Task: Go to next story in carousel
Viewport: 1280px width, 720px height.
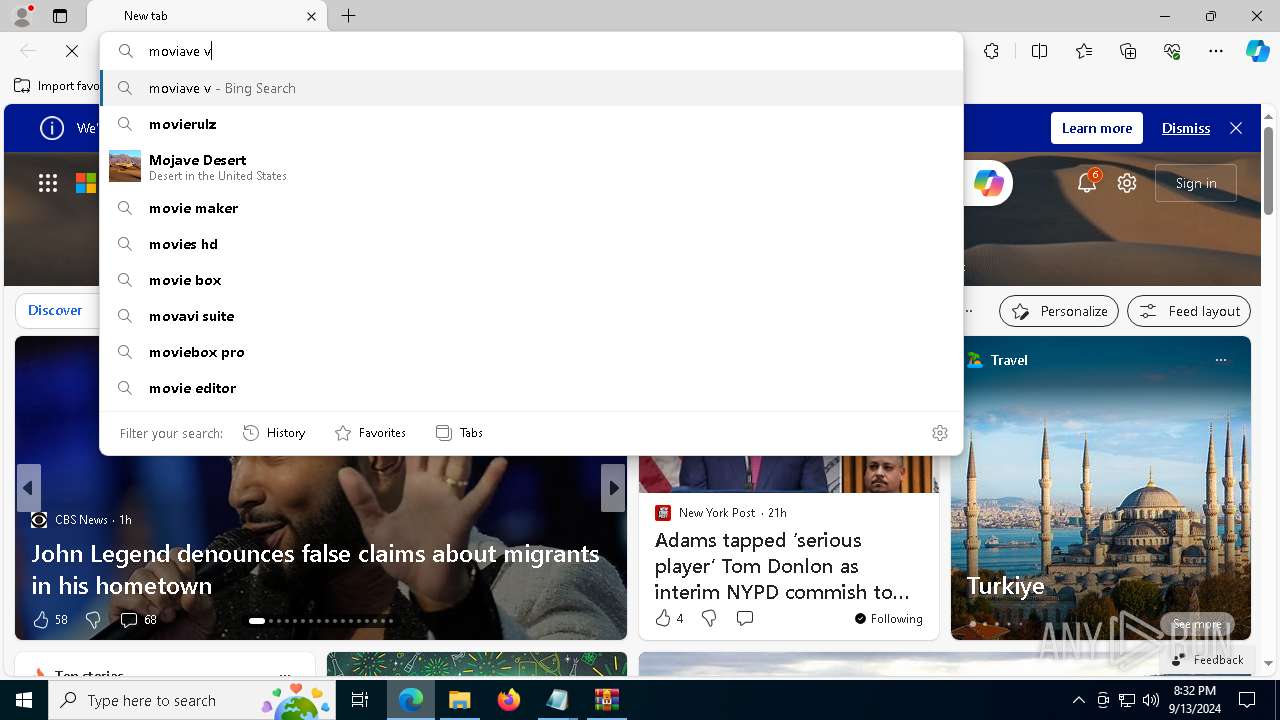Action: pyautogui.click(x=613, y=488)
